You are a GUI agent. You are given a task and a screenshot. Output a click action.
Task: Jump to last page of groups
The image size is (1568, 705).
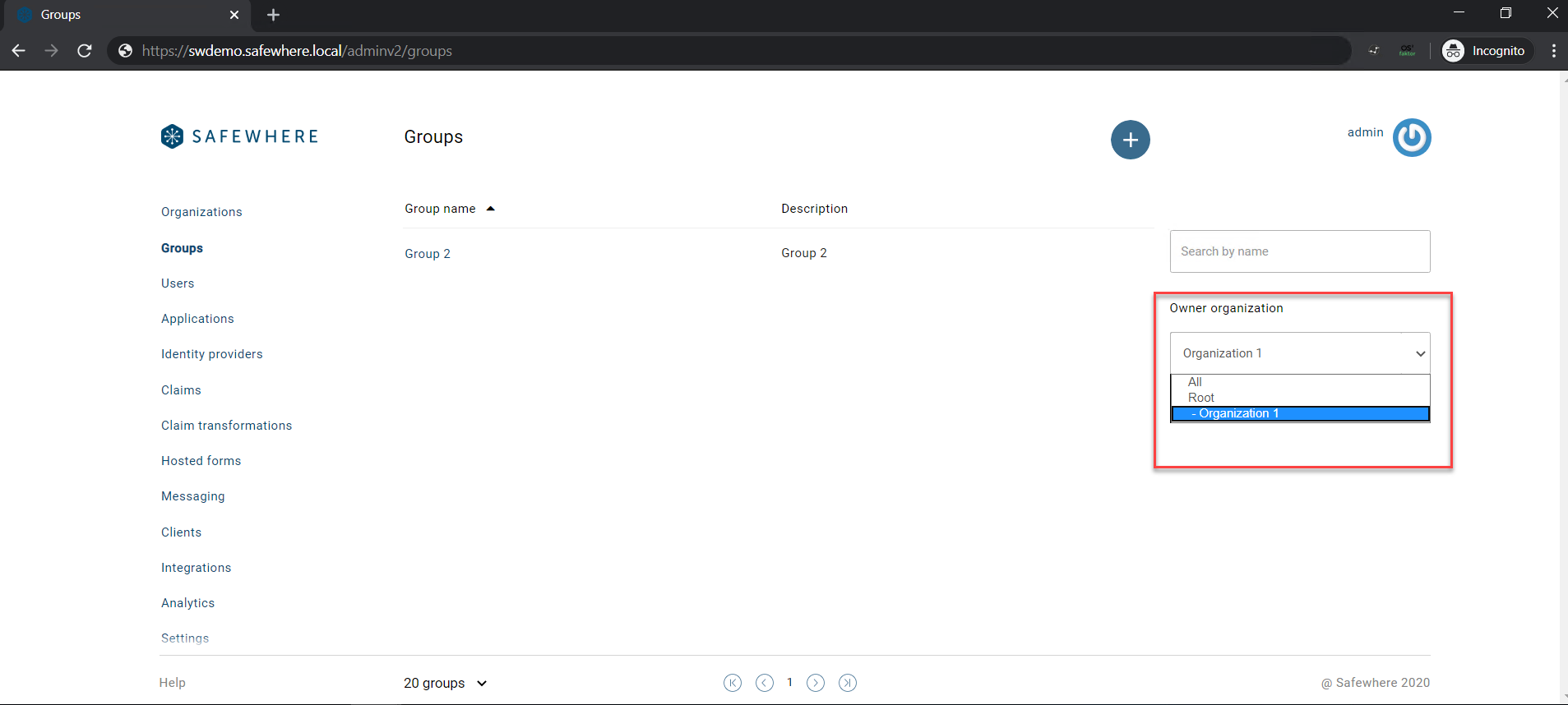tap(847, 683)
